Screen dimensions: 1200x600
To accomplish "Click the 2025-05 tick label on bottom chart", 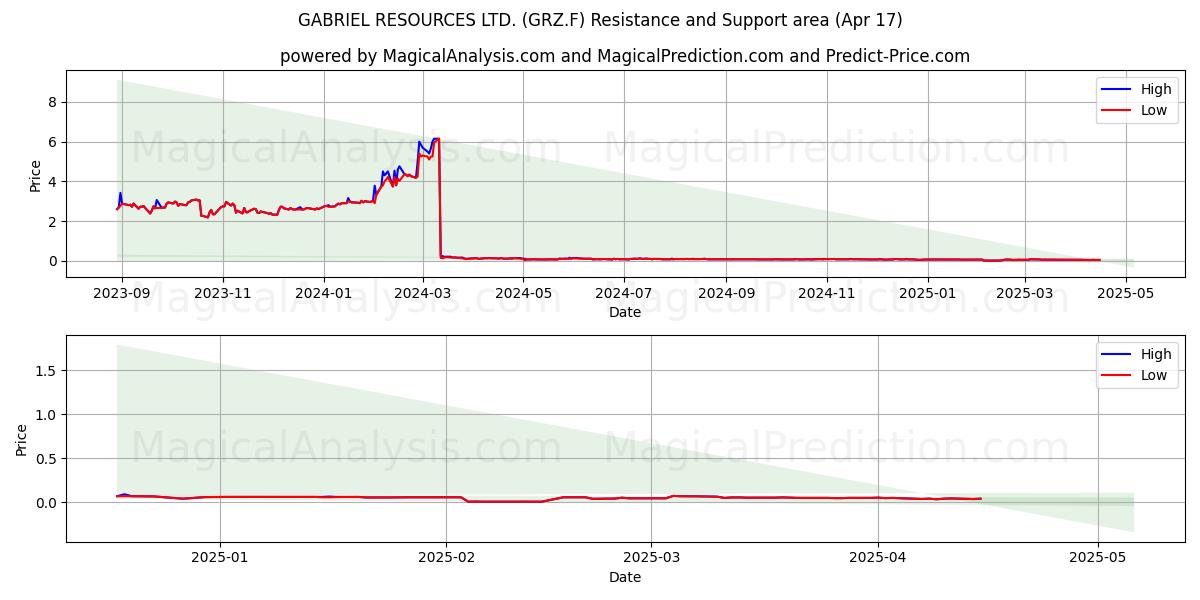I will click(x=1098, y=559).
